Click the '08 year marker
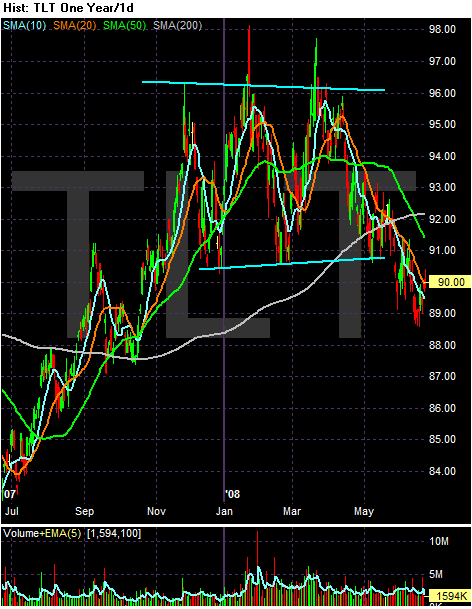The width and height of the screenshot is (472, 609). tap(233, 494)
